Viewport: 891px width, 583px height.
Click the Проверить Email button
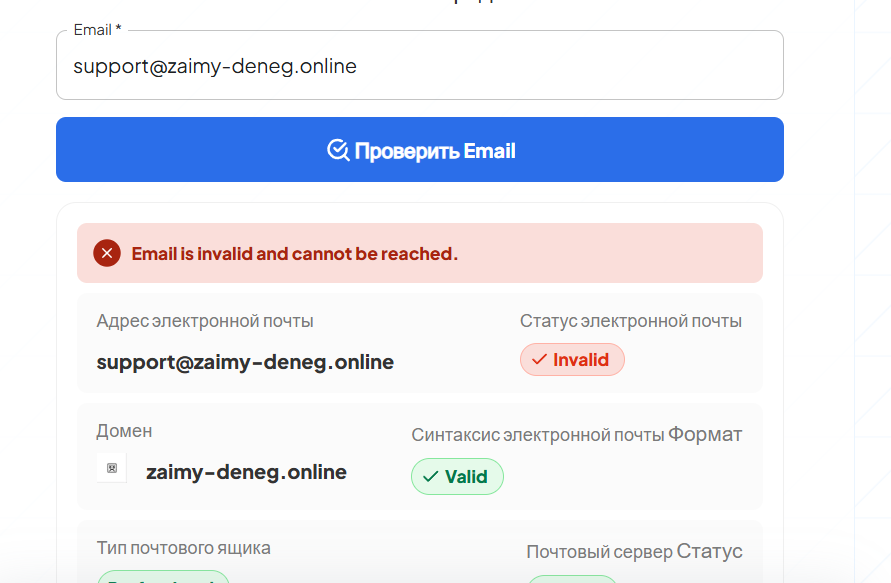click(419, 149)
